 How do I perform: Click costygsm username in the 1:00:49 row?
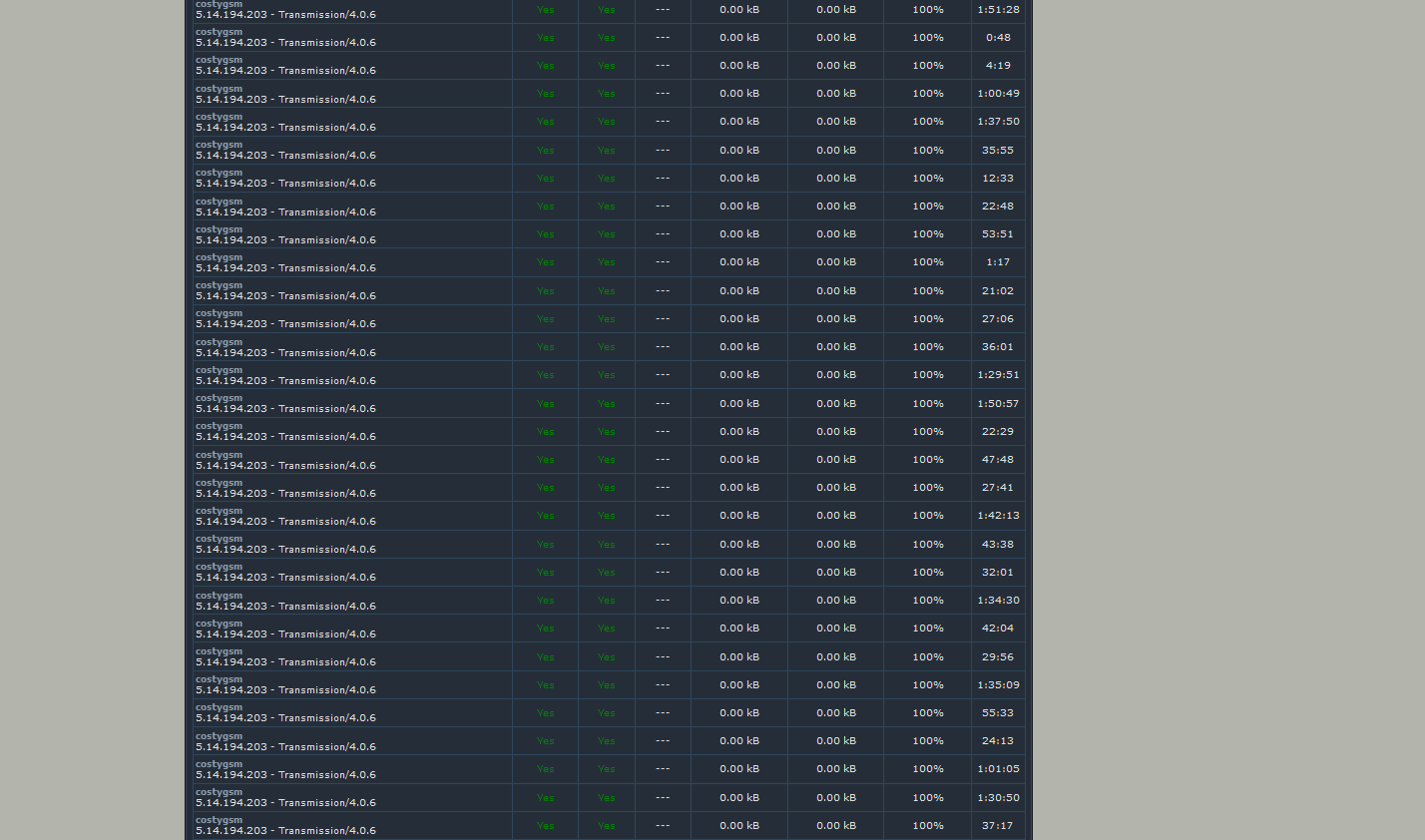[219, 89]
